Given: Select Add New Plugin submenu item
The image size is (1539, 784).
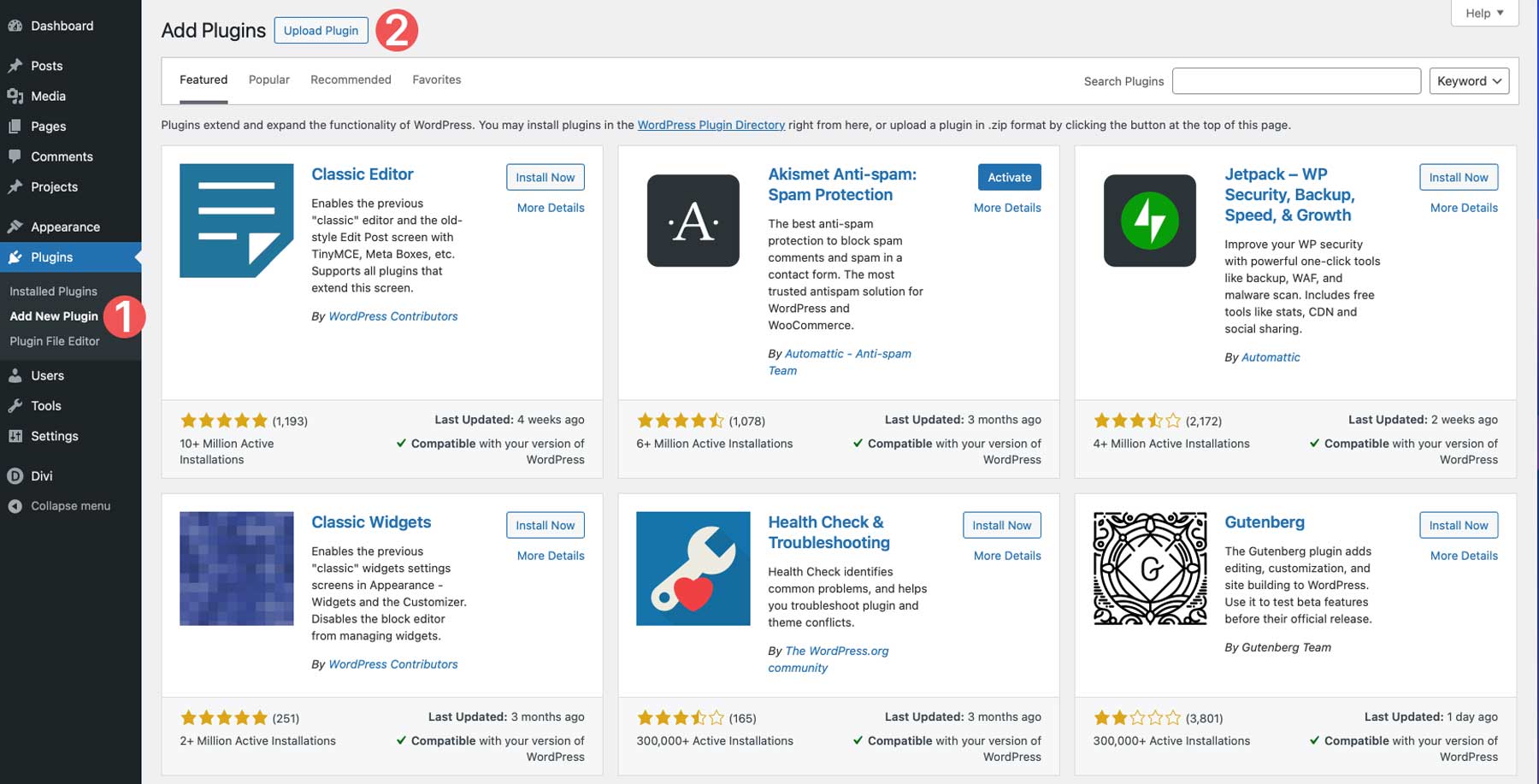Looking at the screenshot, I should click(x=54, y=316).
